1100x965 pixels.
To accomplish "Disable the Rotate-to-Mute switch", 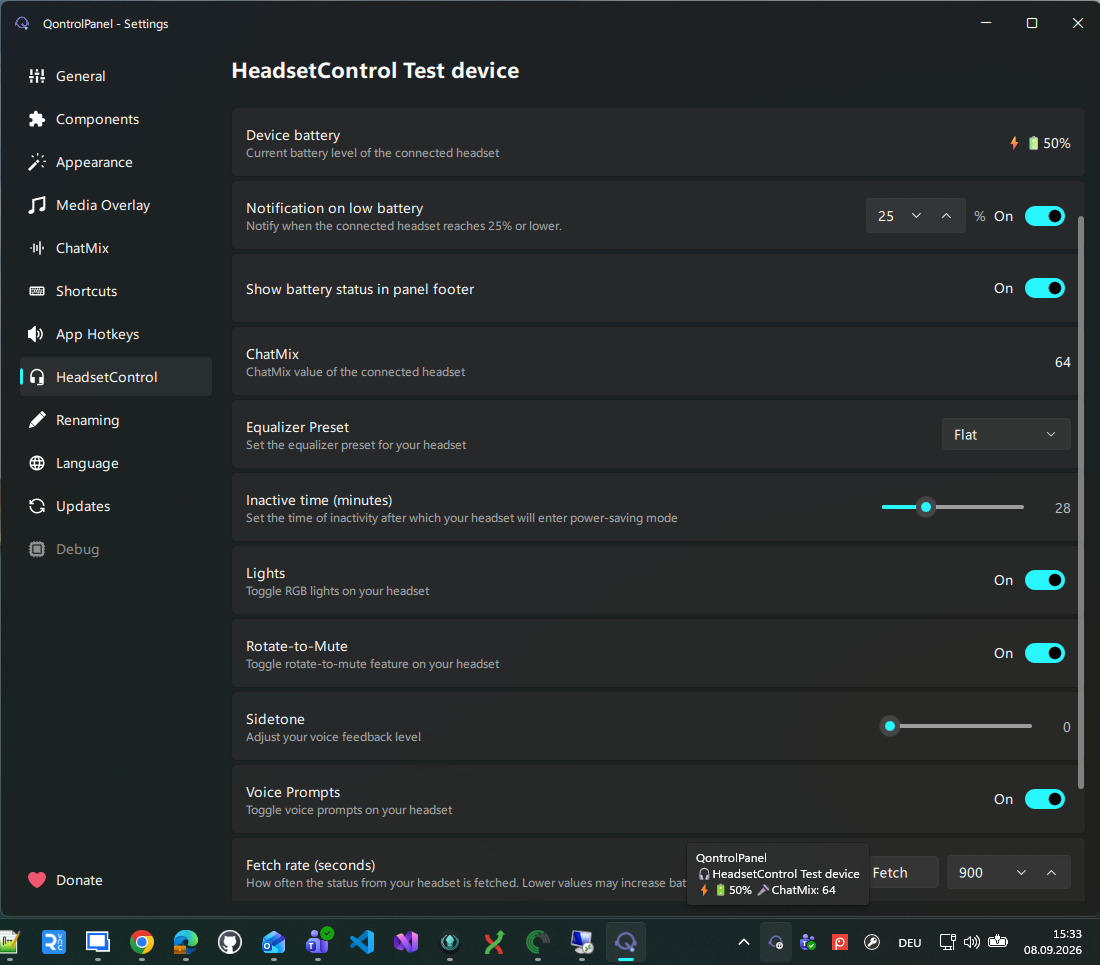I will [x=1045, y=653].
